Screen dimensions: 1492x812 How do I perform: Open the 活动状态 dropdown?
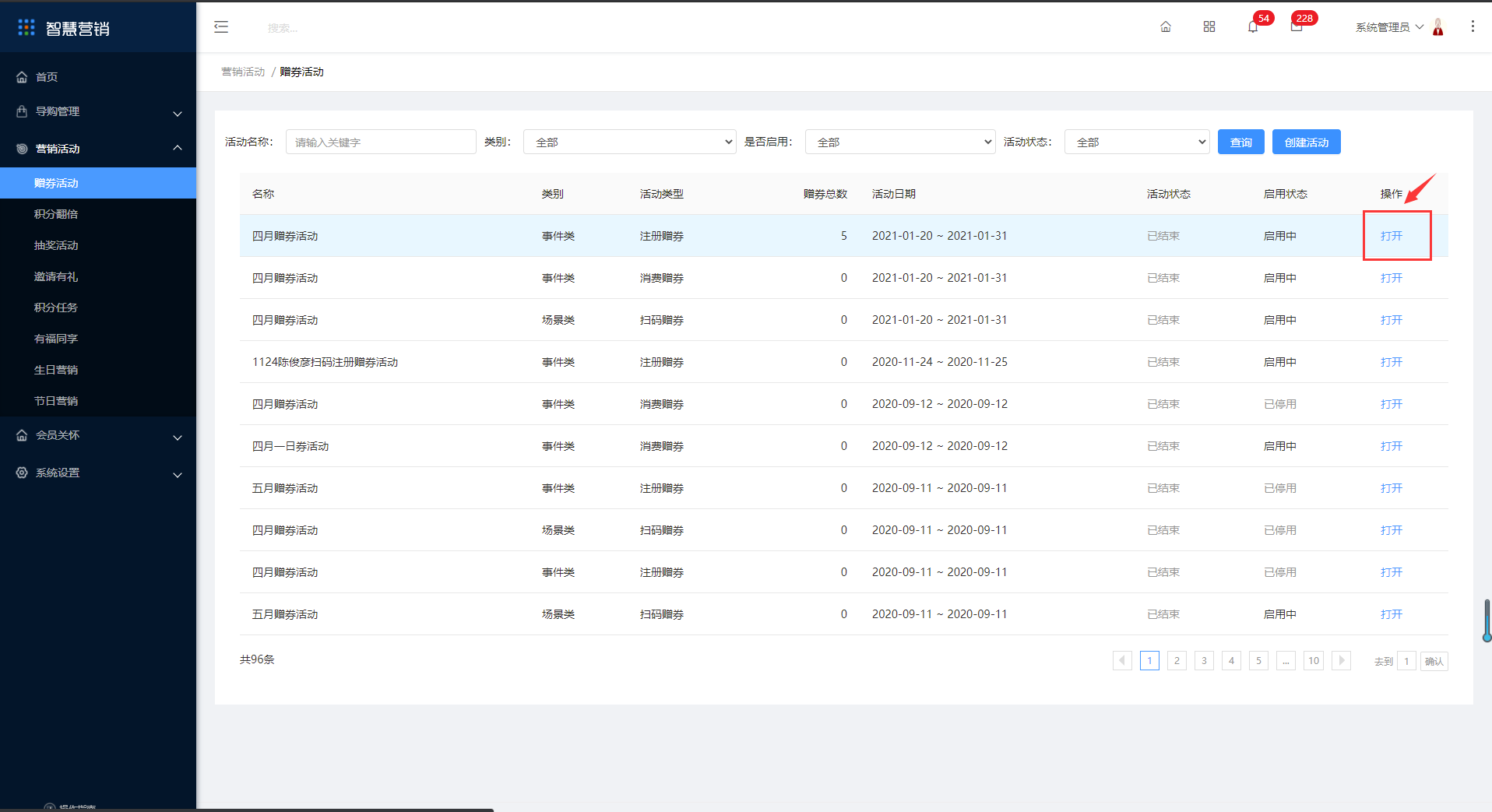point(1137,142)
